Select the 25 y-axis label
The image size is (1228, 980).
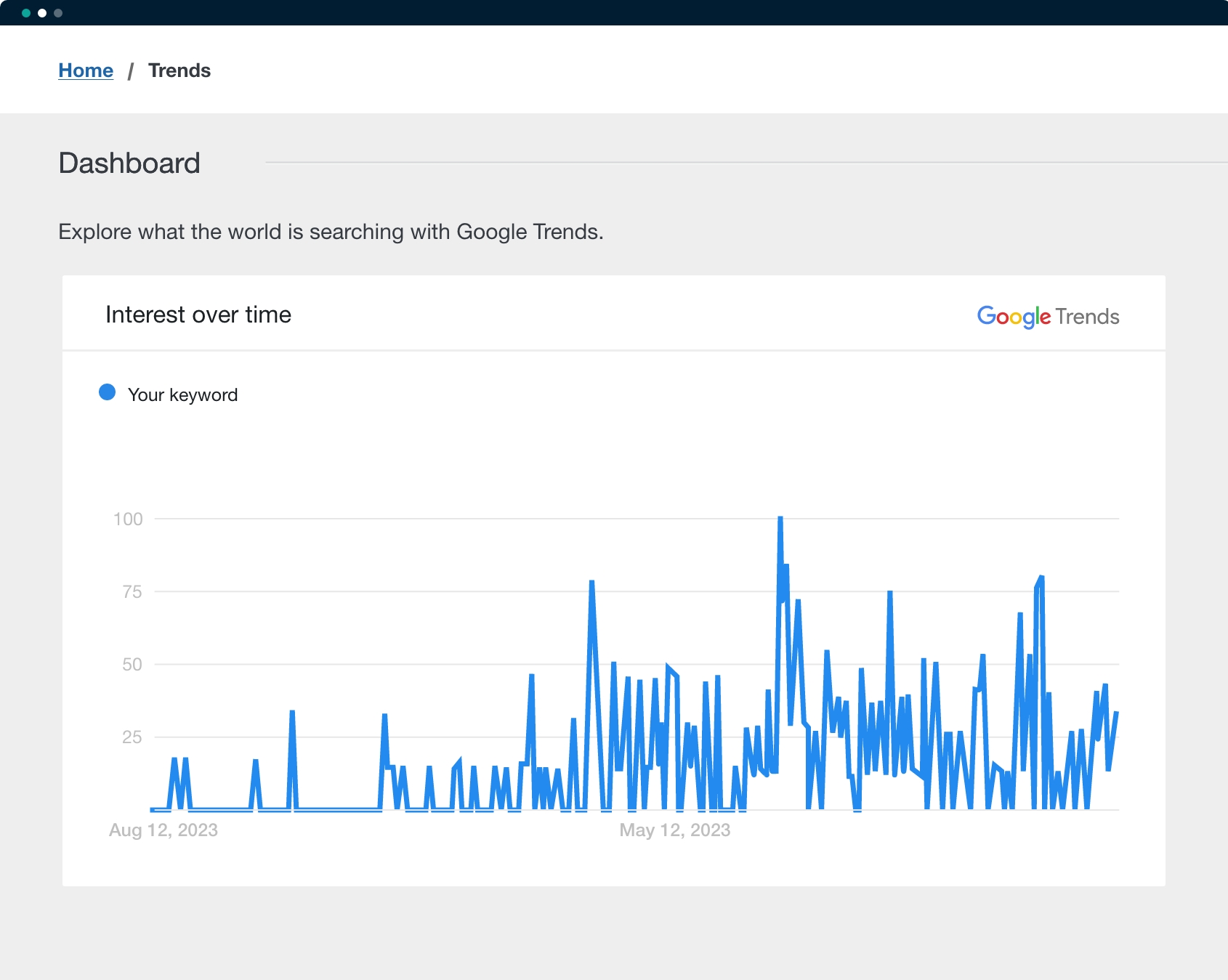pyautogui.click(x=132, y=737)
